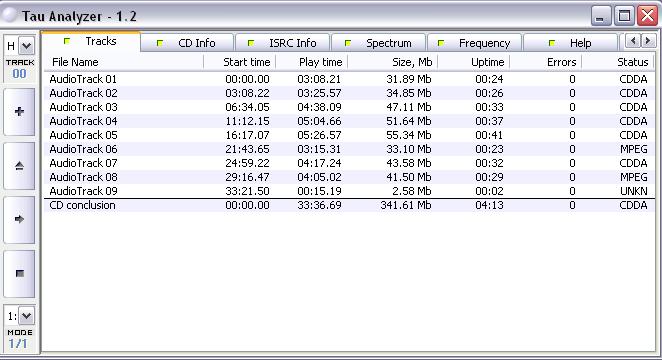Image resolution: width=662 pixels, height=360 pixels.
Task: Select the AudioTrack 09 row
Action: (x=349, y=191)
